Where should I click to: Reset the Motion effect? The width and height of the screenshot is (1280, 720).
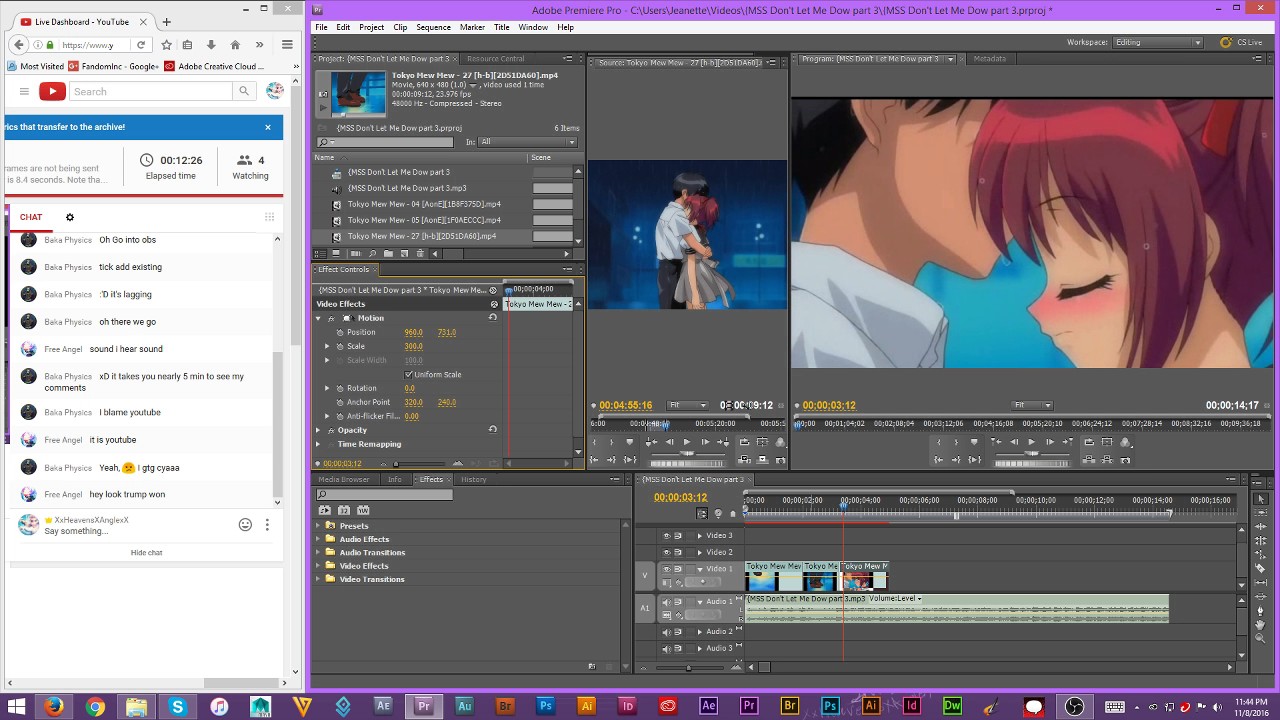(x=492, y=317)
